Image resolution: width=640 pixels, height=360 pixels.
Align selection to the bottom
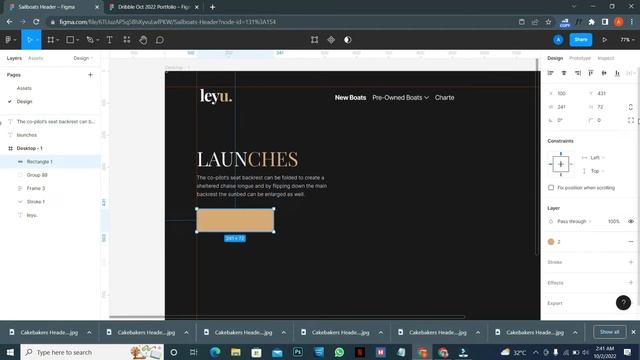point(617,73)
